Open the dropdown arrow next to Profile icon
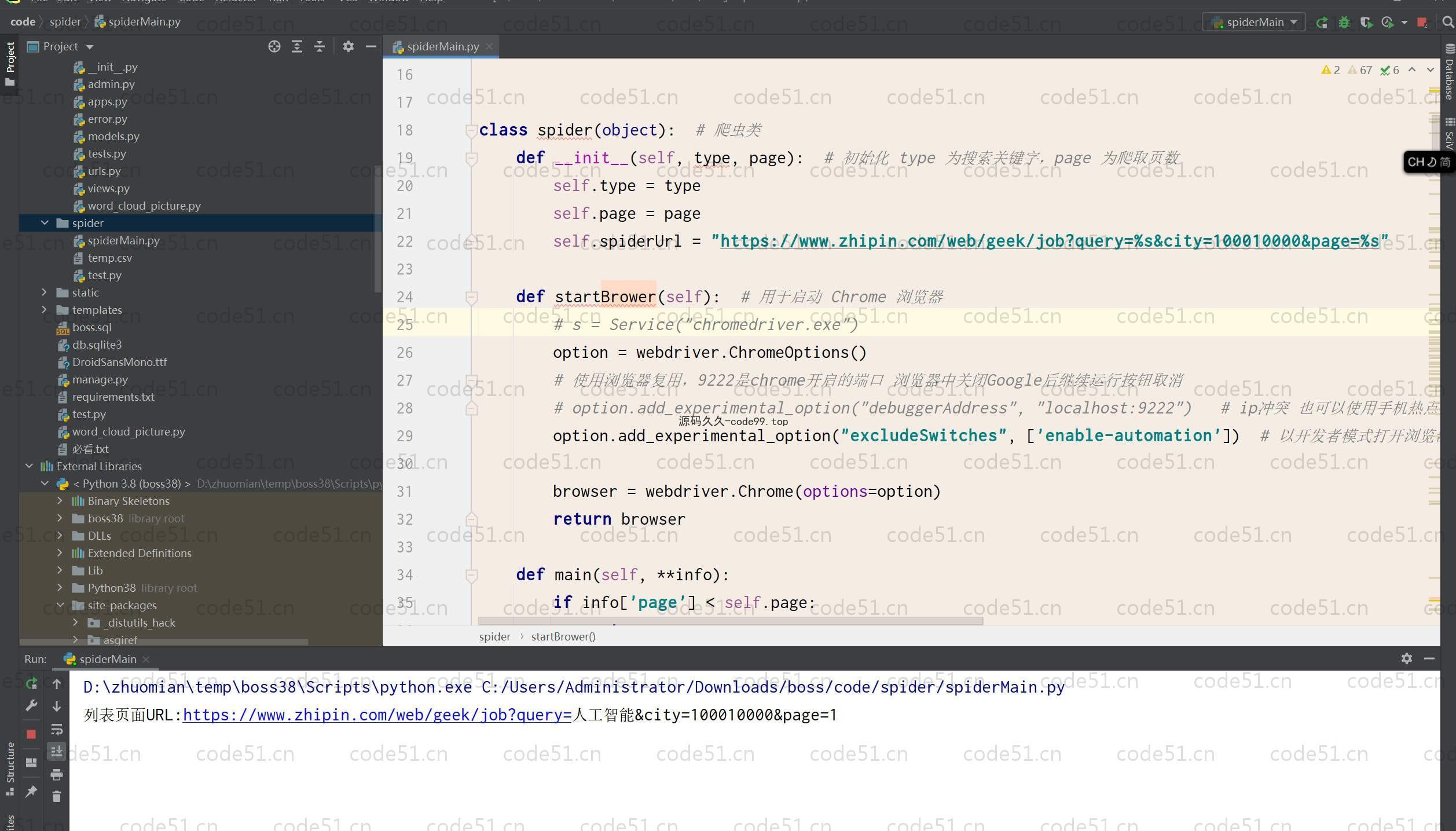 coord(1404,23)
